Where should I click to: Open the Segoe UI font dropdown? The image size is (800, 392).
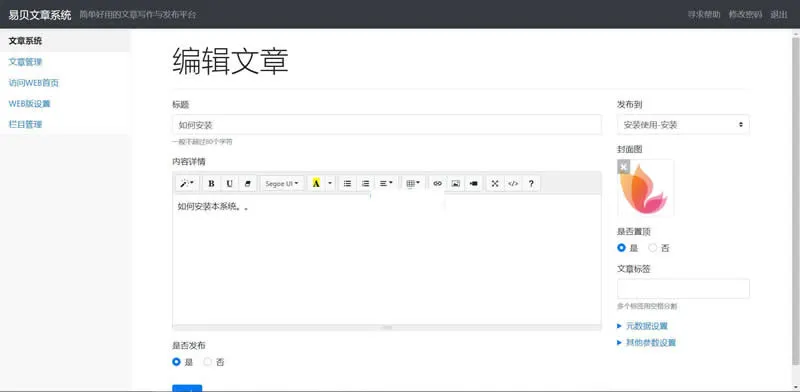tap(282, 183)
